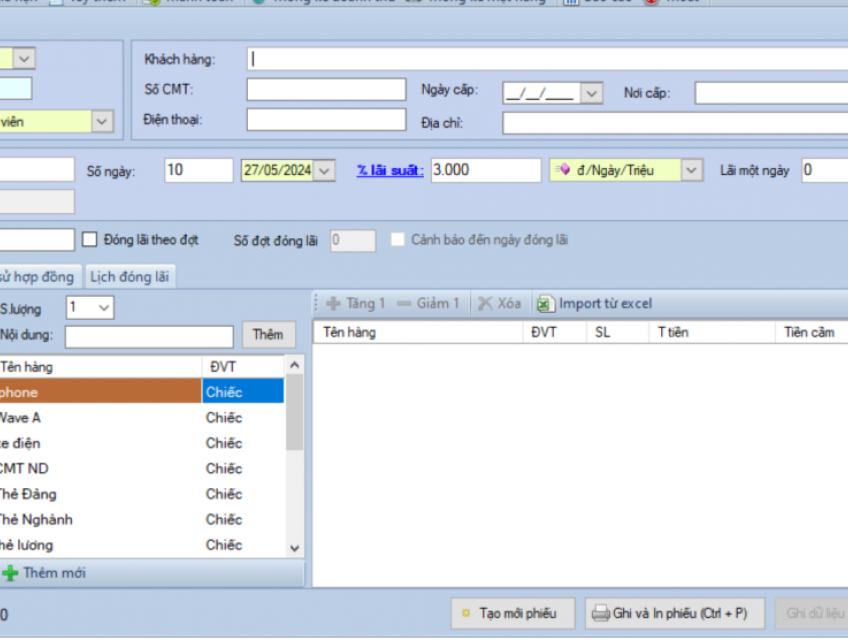Click Tạo mới phiếu button

click(513, 613)
